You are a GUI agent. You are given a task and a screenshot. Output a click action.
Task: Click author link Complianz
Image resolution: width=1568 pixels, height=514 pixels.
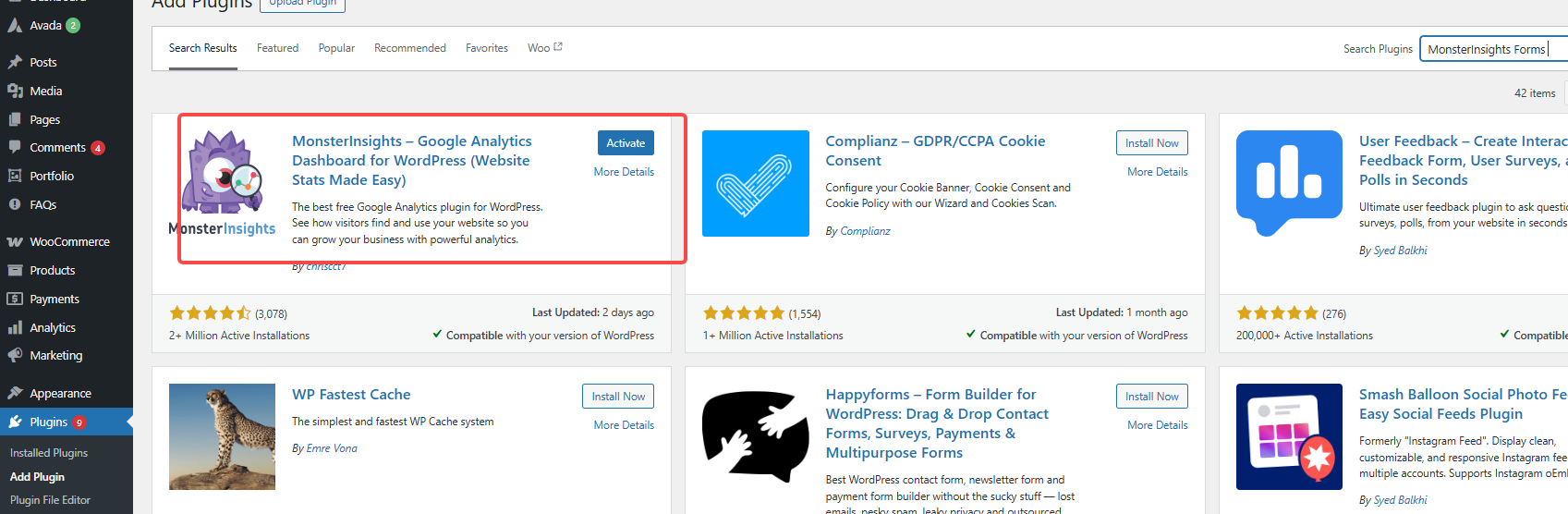coord(865,231)
